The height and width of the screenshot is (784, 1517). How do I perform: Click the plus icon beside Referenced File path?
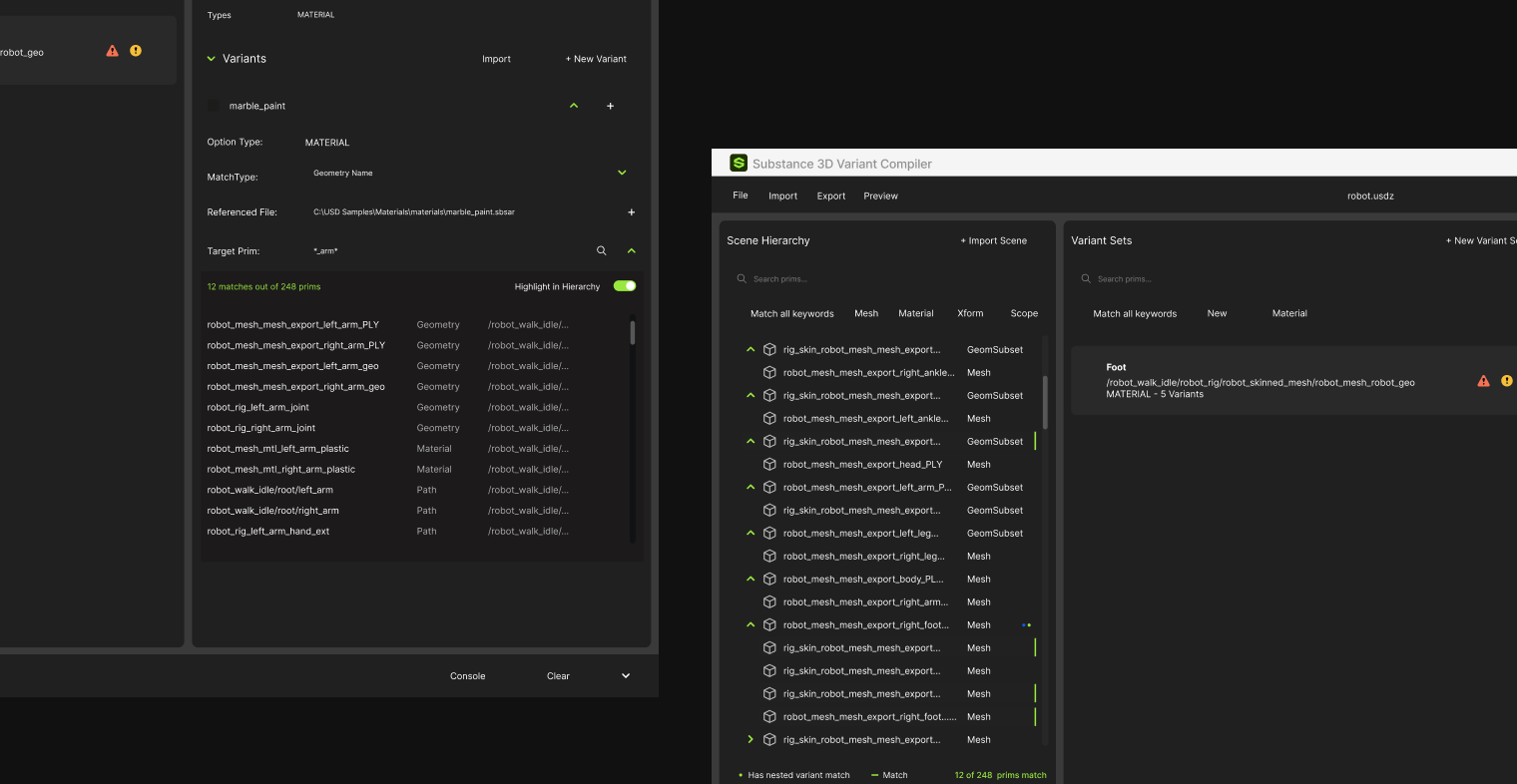point(631,212)
